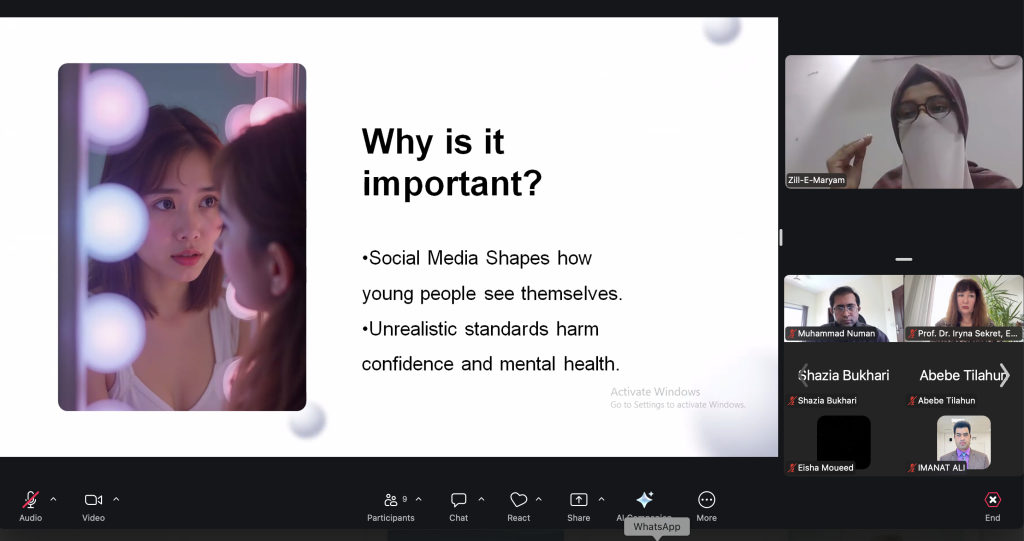Expand chat options chevron beside Chat

pos(481,499)
